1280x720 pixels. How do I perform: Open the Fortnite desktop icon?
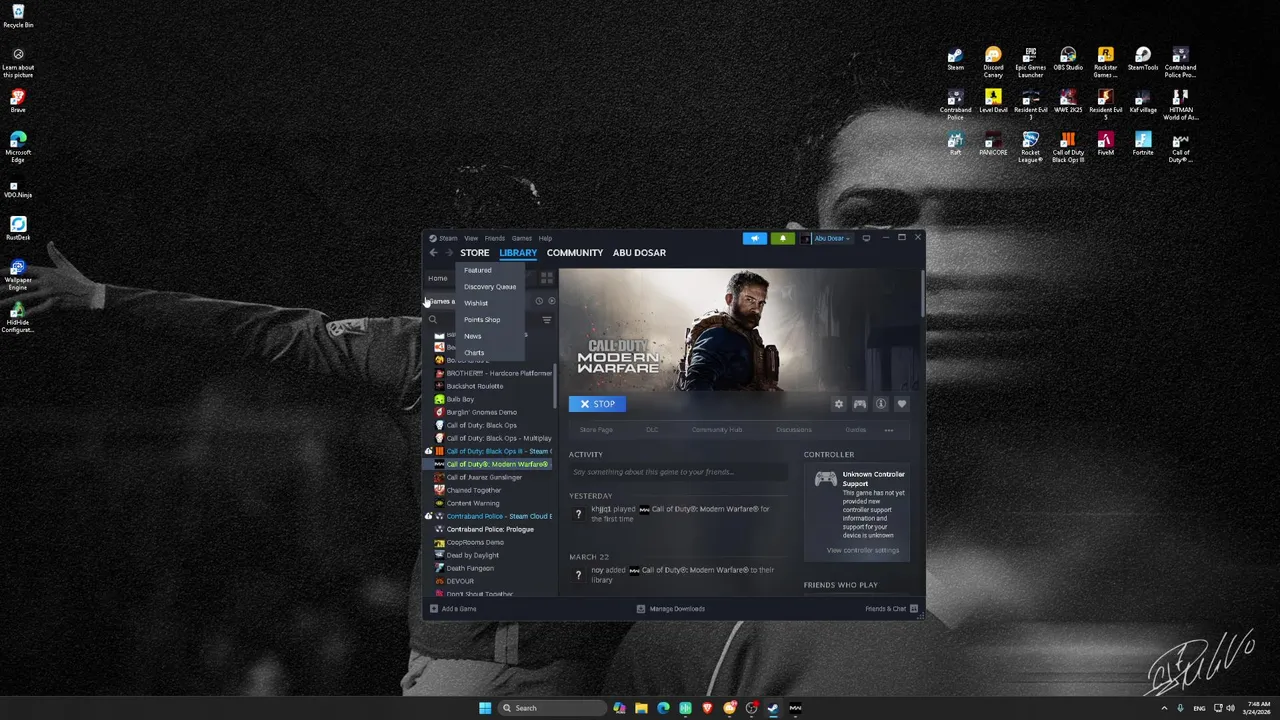point(1143,144)
